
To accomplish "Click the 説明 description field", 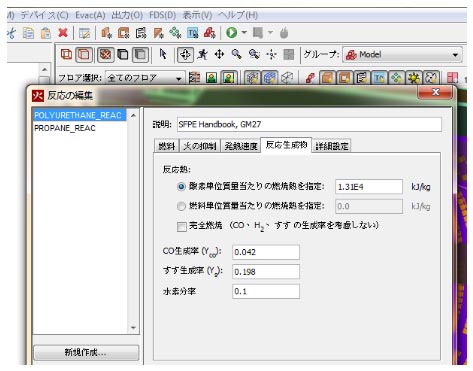I will 309,124.
